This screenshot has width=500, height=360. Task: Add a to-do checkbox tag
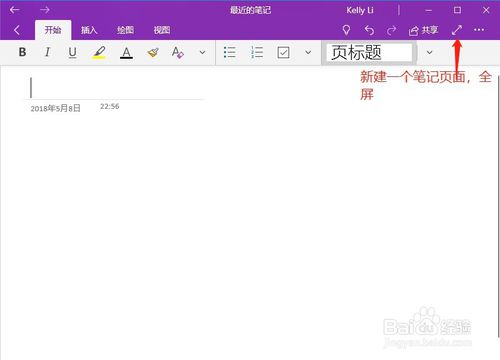283,52
